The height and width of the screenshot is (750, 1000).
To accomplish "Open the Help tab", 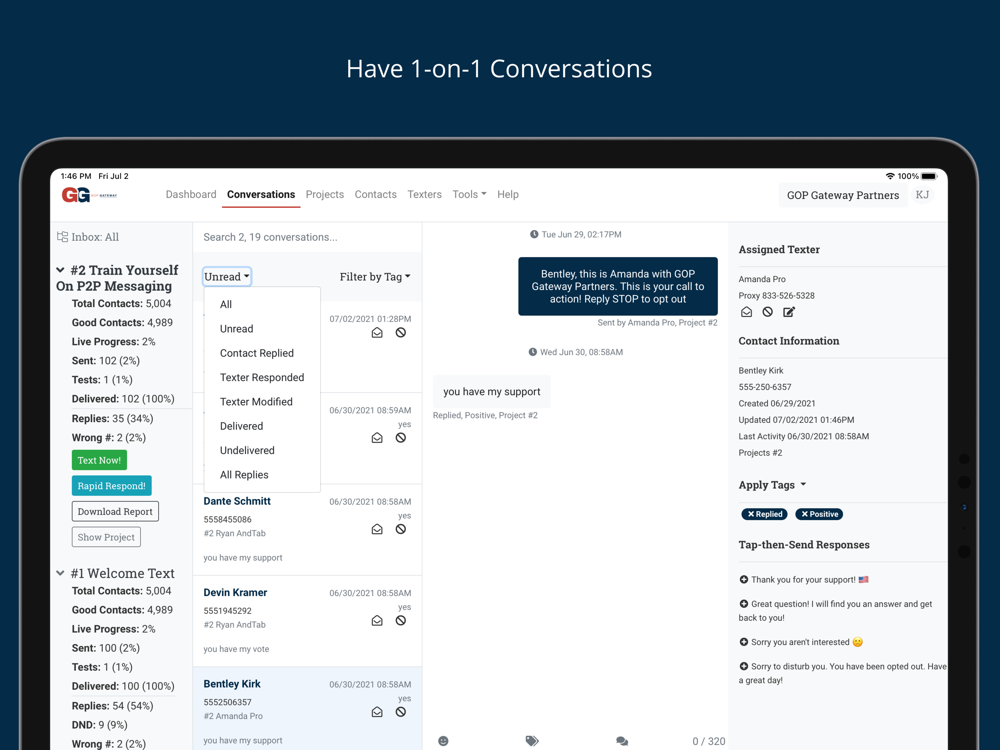I will point(508,195).
